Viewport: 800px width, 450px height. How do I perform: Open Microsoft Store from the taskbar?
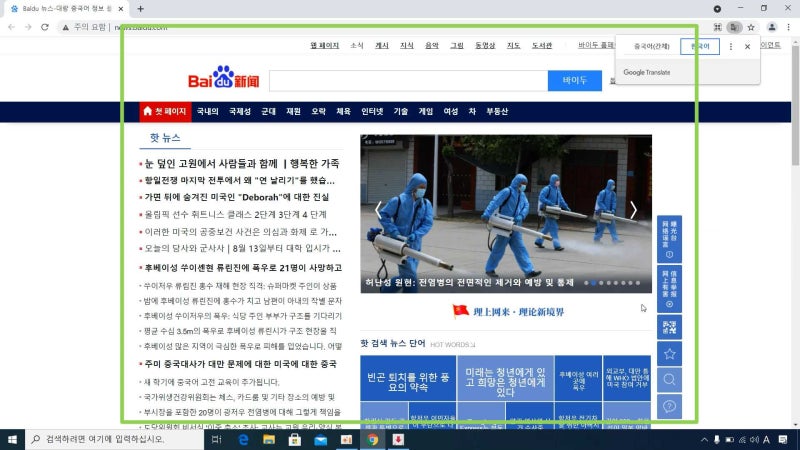coord(294,439)
